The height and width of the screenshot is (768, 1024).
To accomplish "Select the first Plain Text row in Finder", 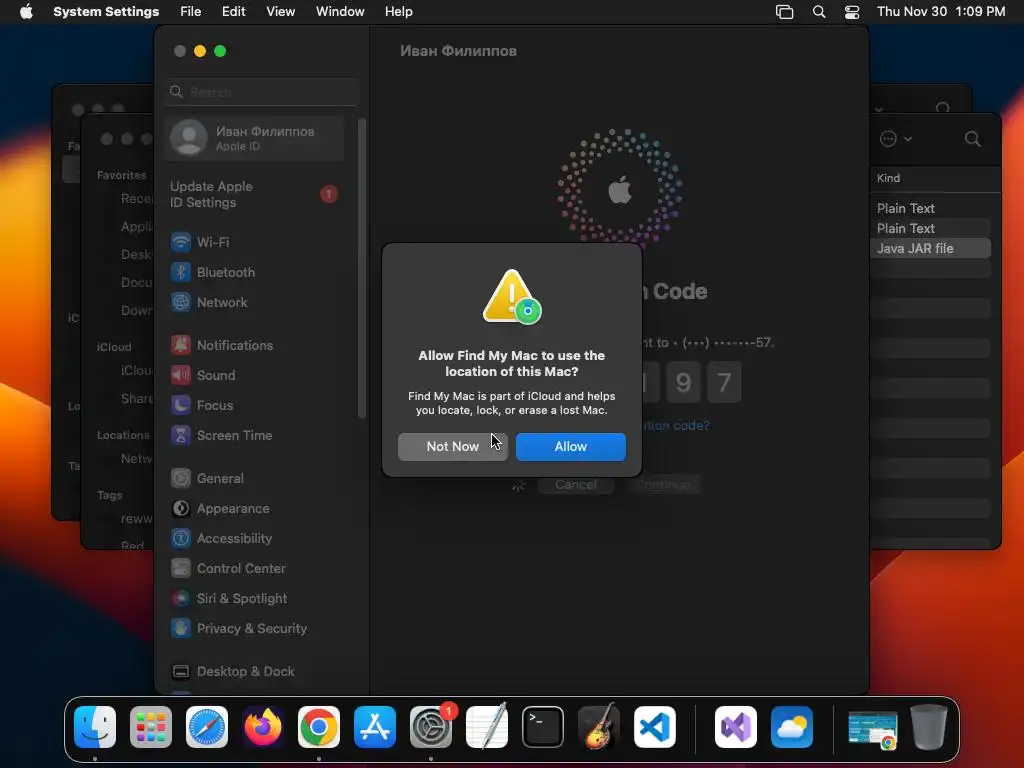I will tap(931, 208).
